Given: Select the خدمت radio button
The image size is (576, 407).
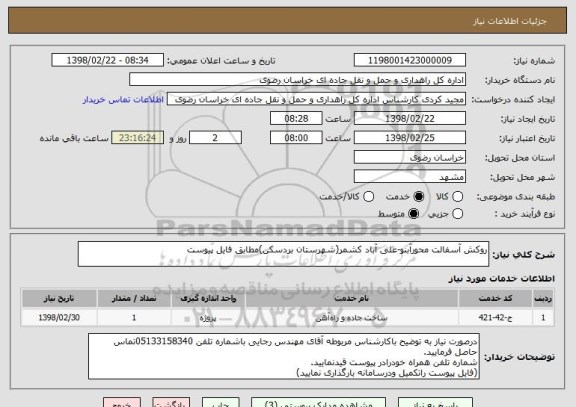Looking at the screenshot, I should (419, 197).
